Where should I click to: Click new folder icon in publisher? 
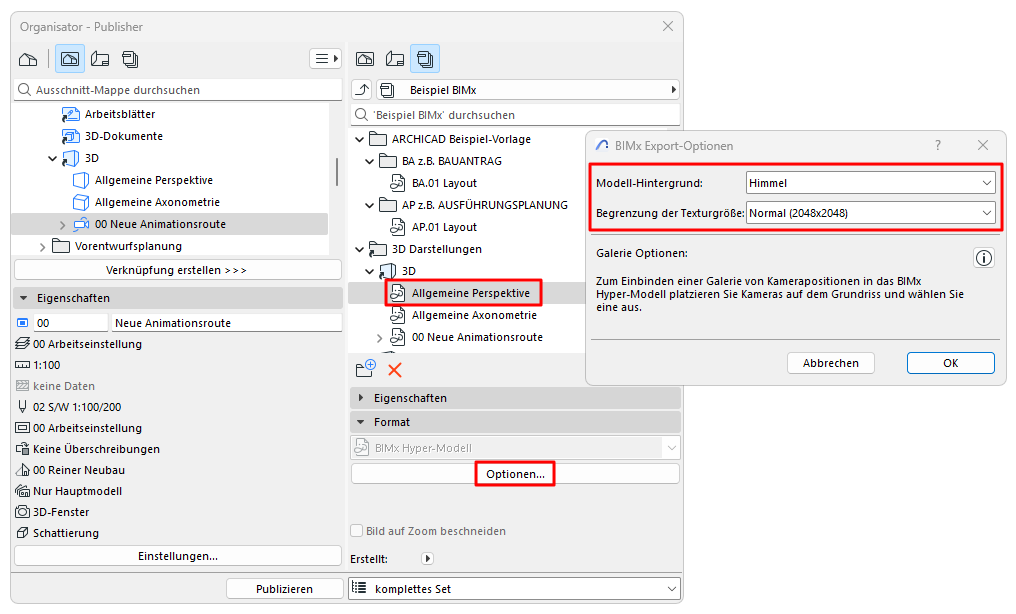click(x=365, y=369)
